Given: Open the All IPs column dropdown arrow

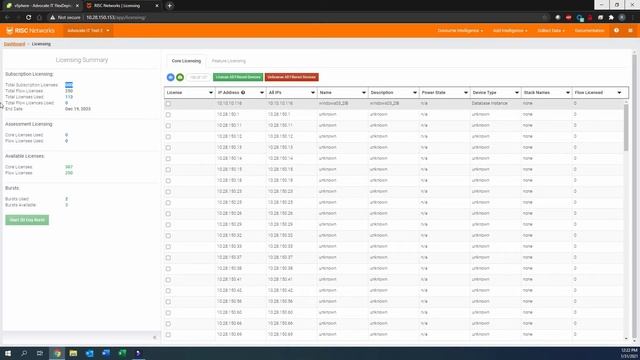Looking at the screenshot, I should 313,93.
